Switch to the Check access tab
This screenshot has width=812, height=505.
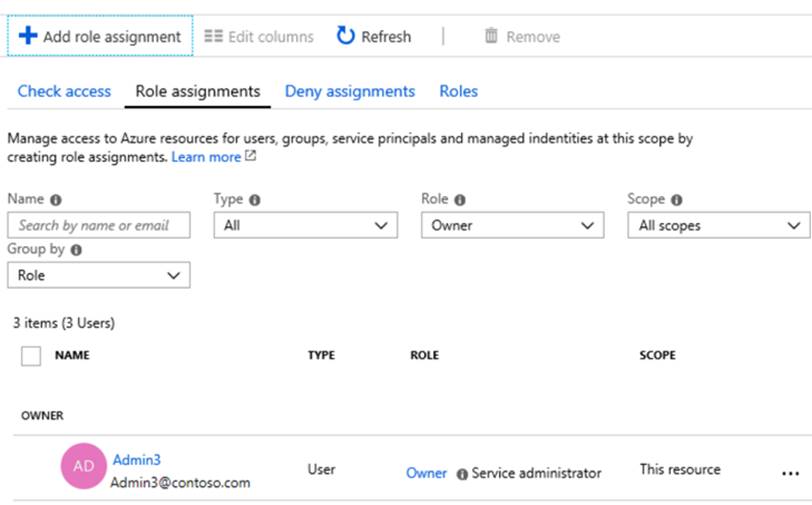click(64, 91)
